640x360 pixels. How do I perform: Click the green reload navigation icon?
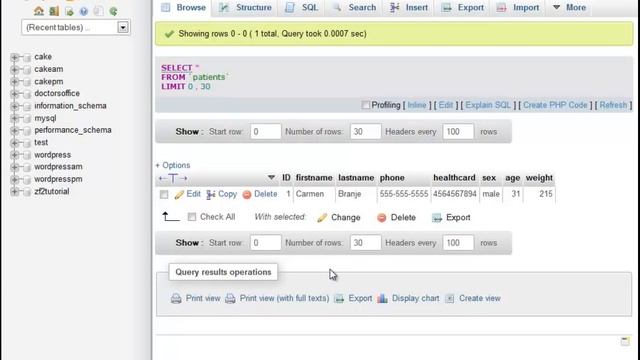click(113, 11)
